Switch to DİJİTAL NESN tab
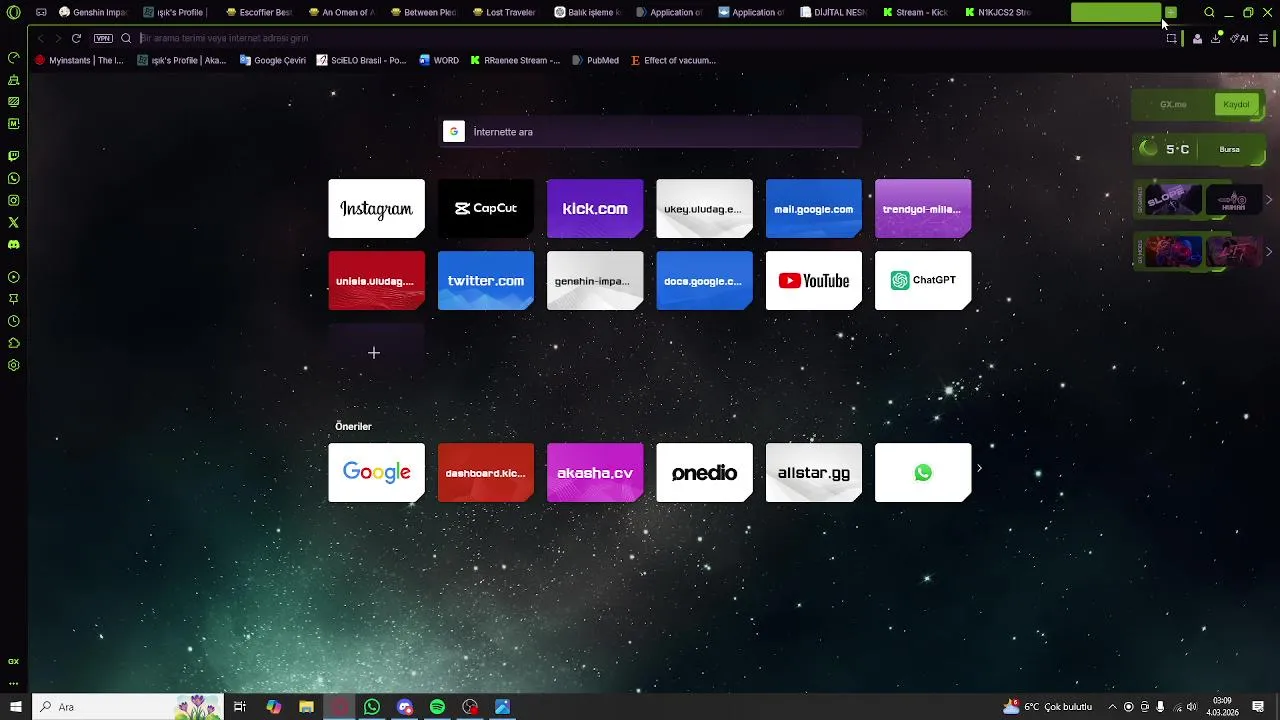This screenshot has width=1280, height=720. [x=833, y=13]
